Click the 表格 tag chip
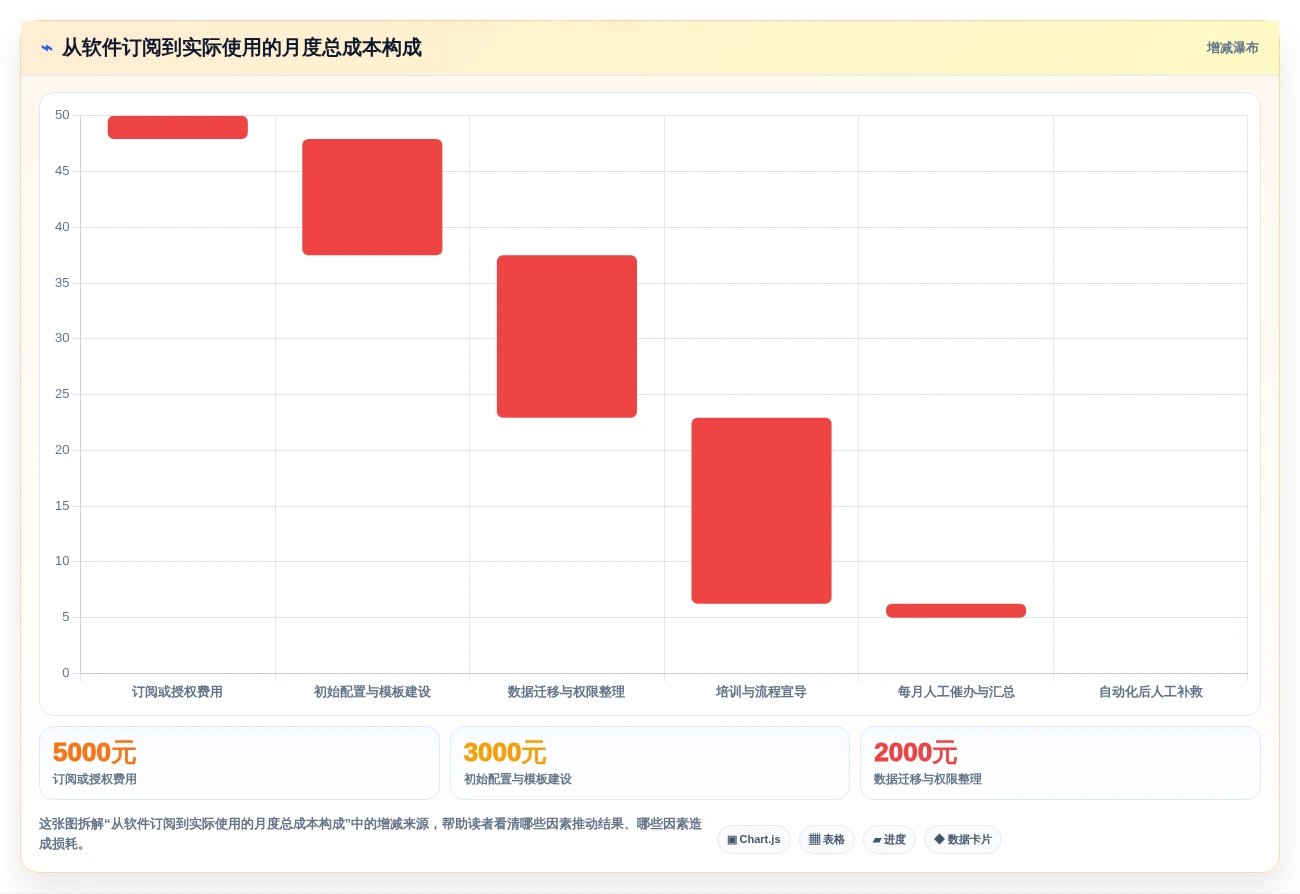The height and width of the screenshot is (894, 1300). coord(827,840)
